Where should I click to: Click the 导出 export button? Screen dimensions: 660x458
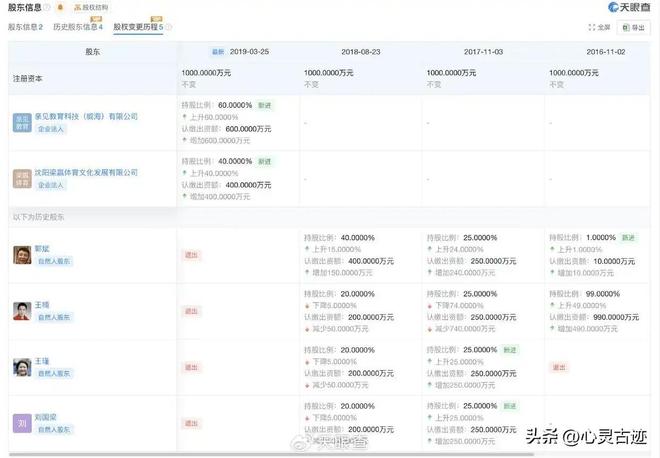633,27
